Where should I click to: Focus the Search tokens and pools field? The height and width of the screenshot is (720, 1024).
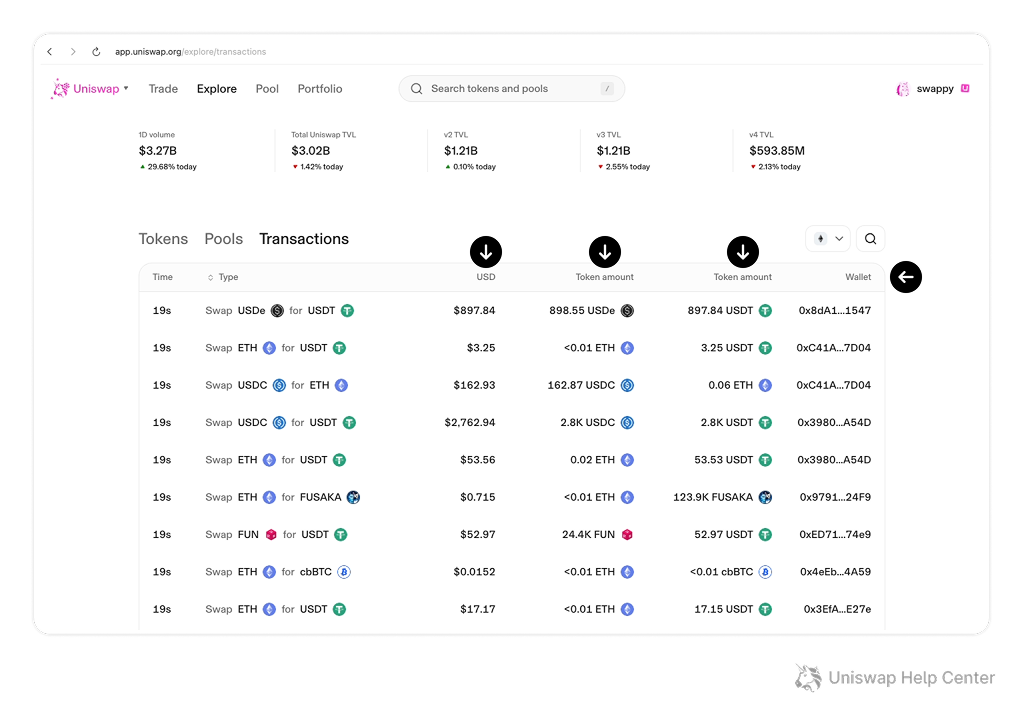[x=511, y=89]
